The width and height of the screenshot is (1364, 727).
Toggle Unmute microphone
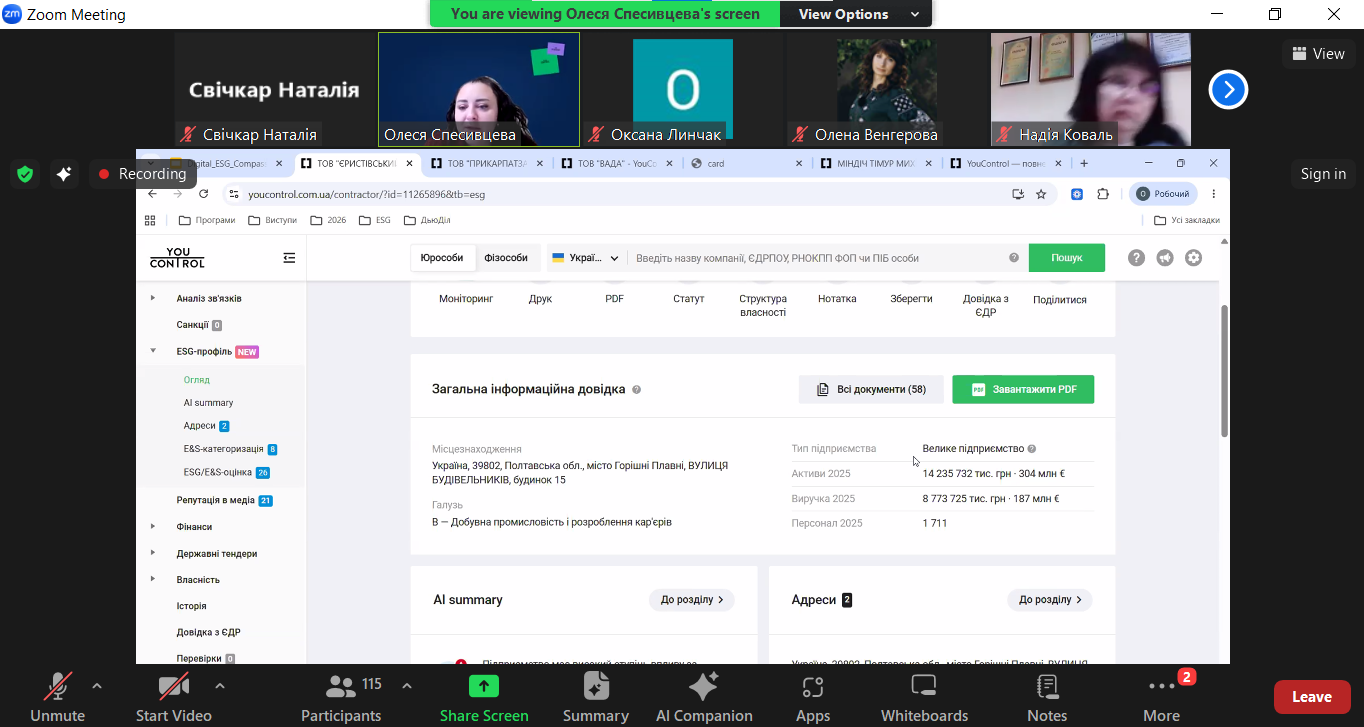(x=57, y=697)
